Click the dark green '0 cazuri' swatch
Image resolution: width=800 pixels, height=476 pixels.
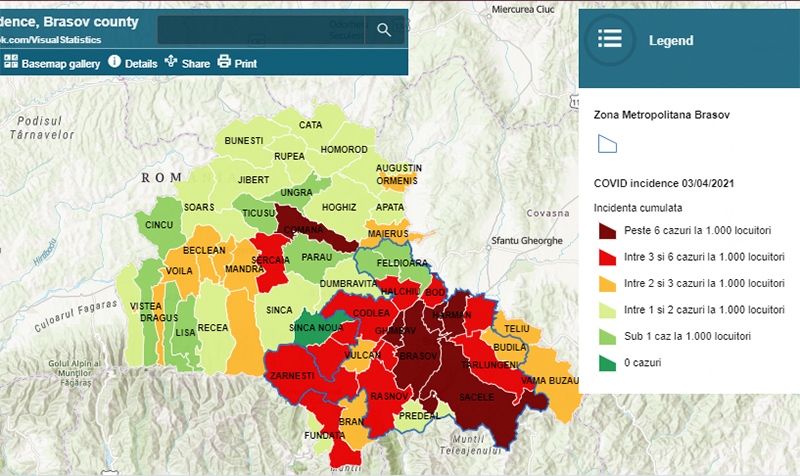tap(606, 362)
